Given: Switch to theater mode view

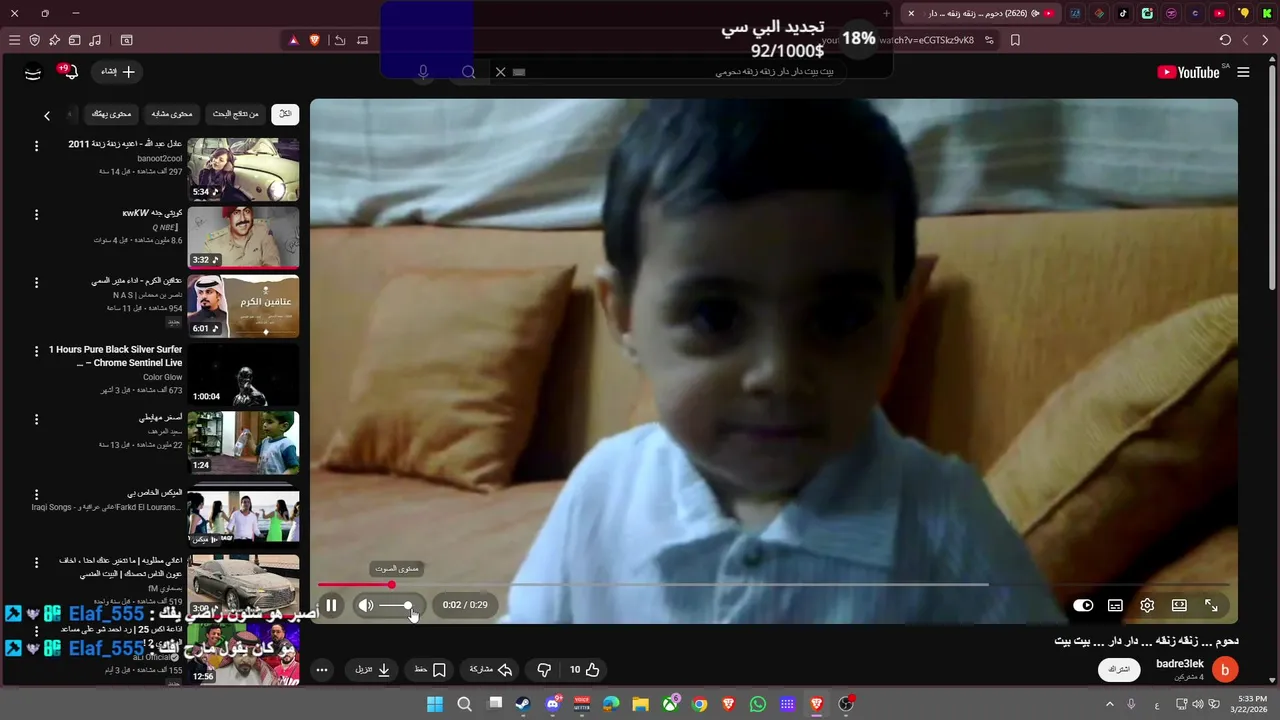Looking at the screenshot, I should pos(1179,605).
